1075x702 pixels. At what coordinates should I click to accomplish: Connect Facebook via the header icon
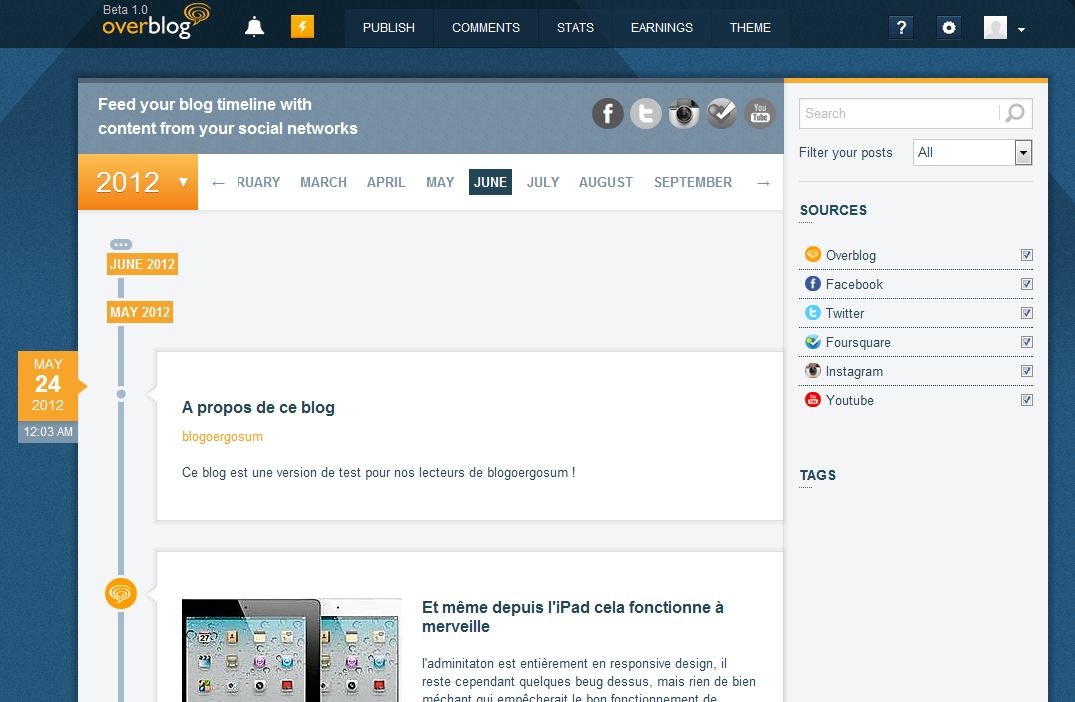pyautogui.click(x=608, y=113)
